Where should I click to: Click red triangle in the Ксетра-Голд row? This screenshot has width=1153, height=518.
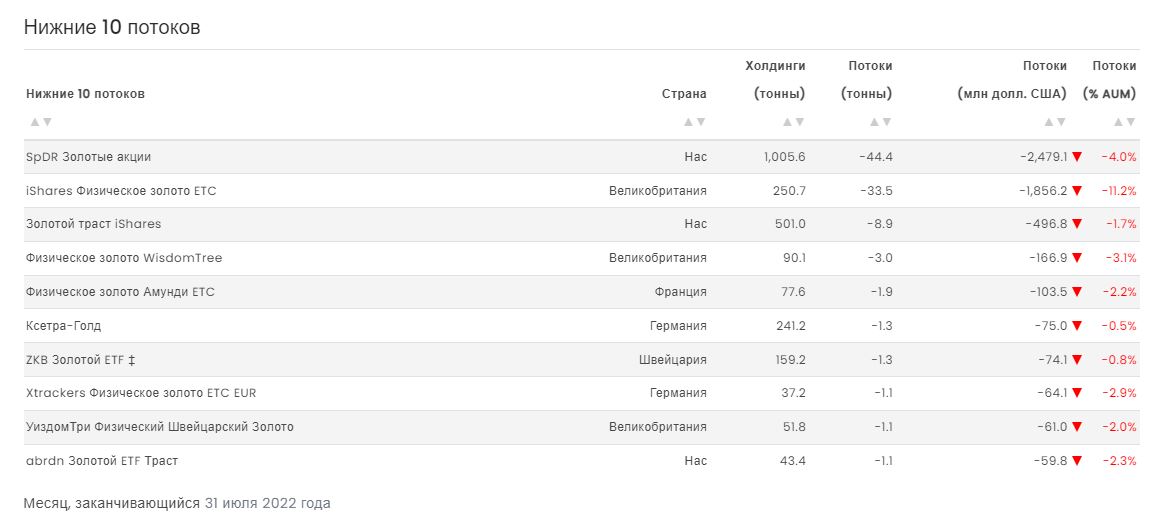pyautogui.click(x=1077, y=326)
